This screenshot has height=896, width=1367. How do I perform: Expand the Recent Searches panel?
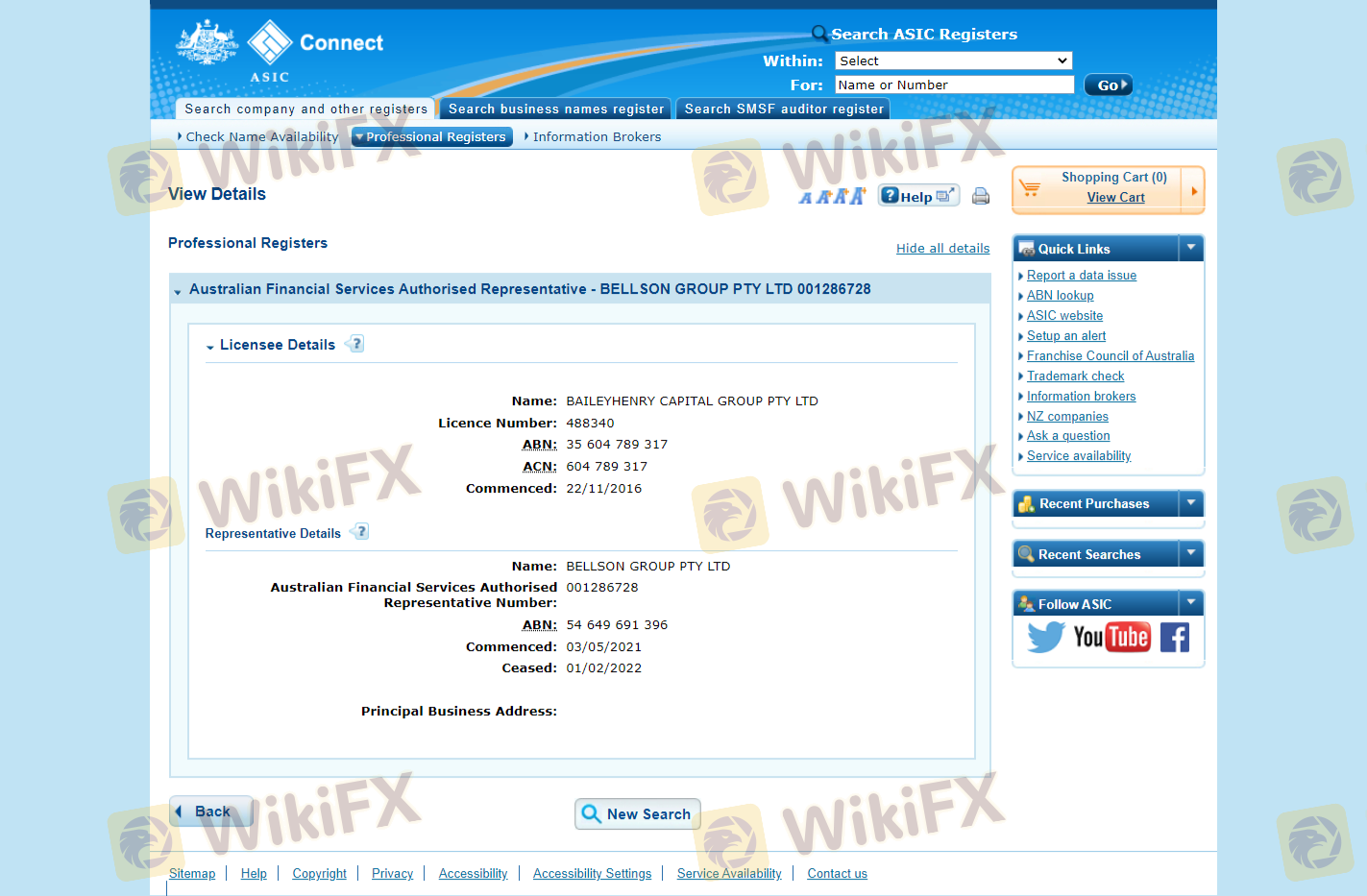1190,553
